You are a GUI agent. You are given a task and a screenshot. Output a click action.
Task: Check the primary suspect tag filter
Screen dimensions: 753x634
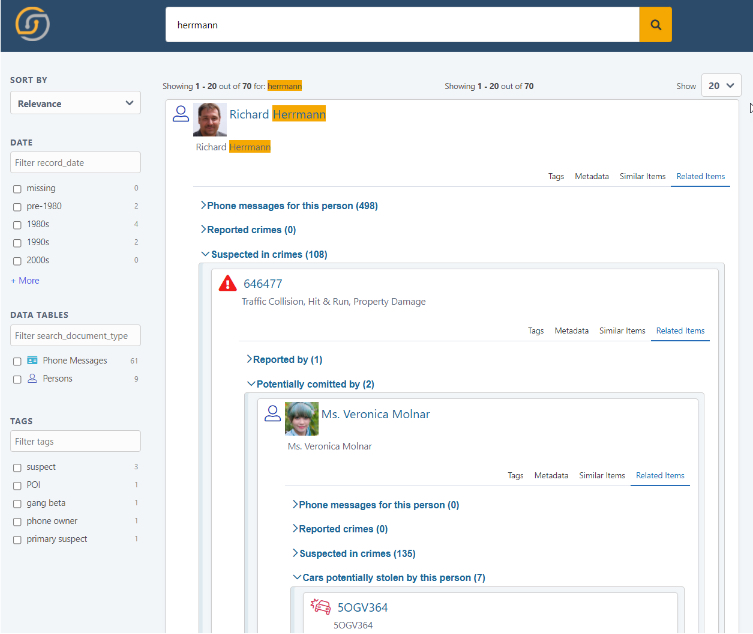point(17,540)
